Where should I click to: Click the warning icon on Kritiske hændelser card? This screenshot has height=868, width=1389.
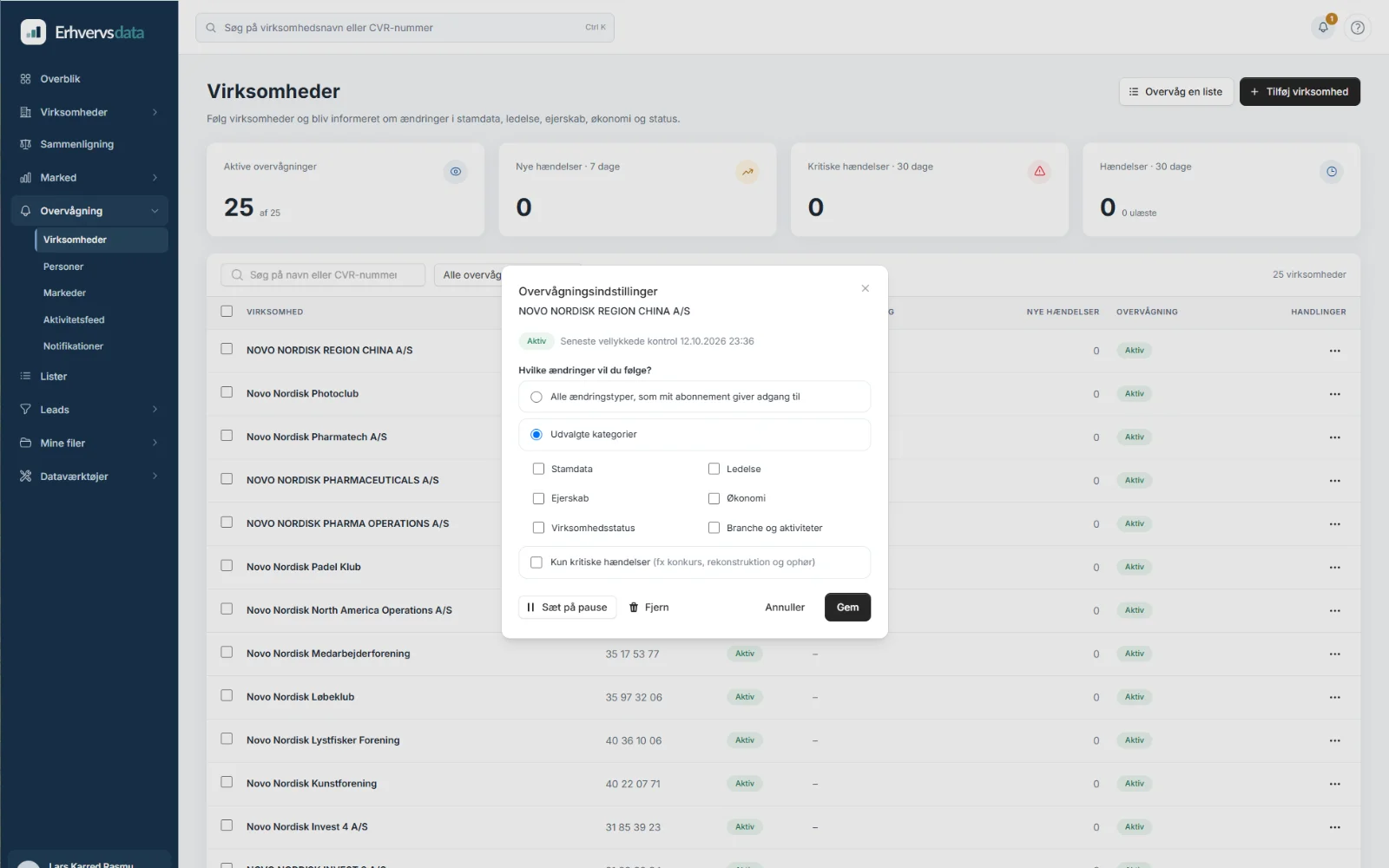(x=1039, y=172)
